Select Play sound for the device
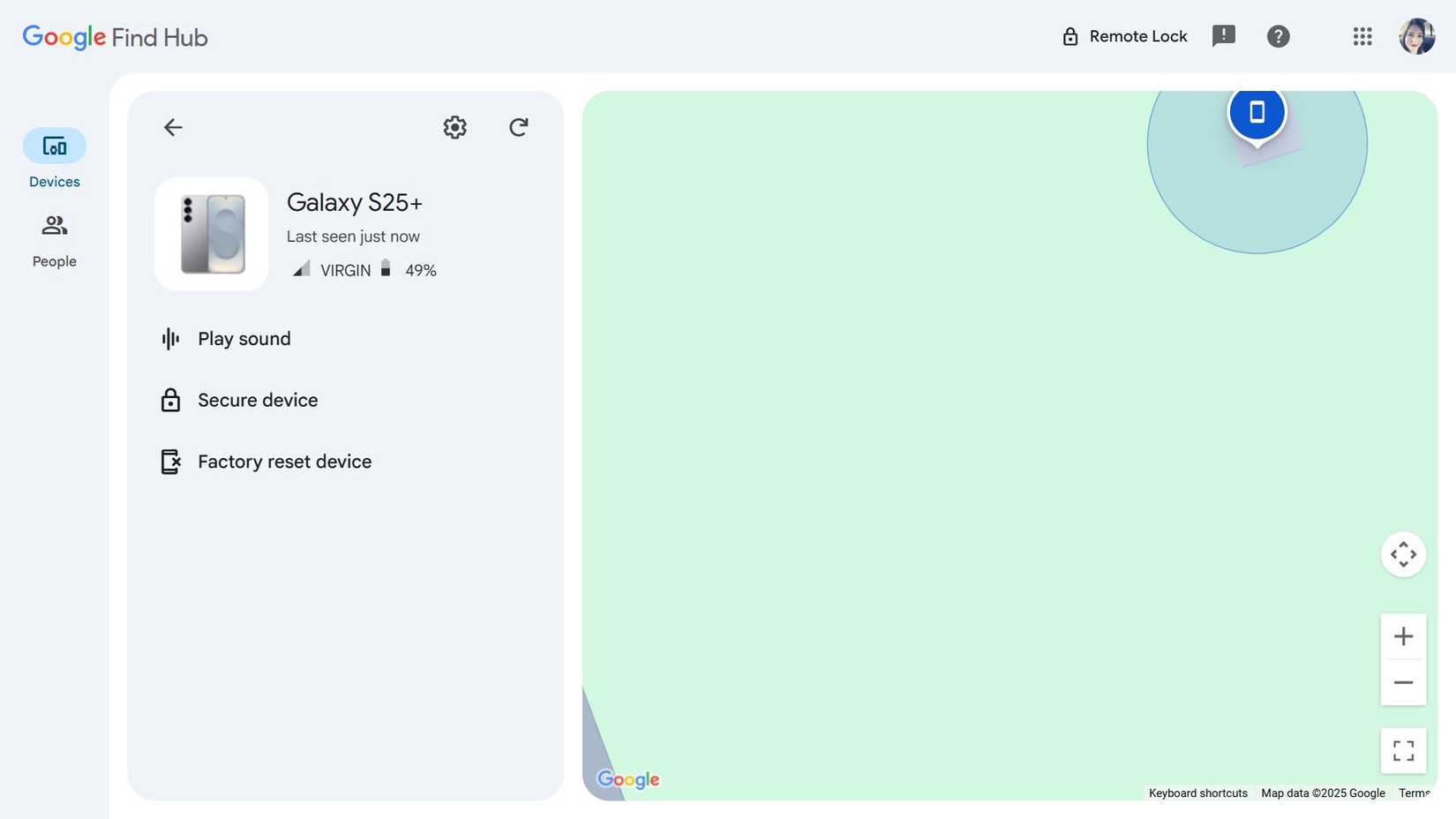Viewport: 1456px width, 819px height. click(244, 338)
